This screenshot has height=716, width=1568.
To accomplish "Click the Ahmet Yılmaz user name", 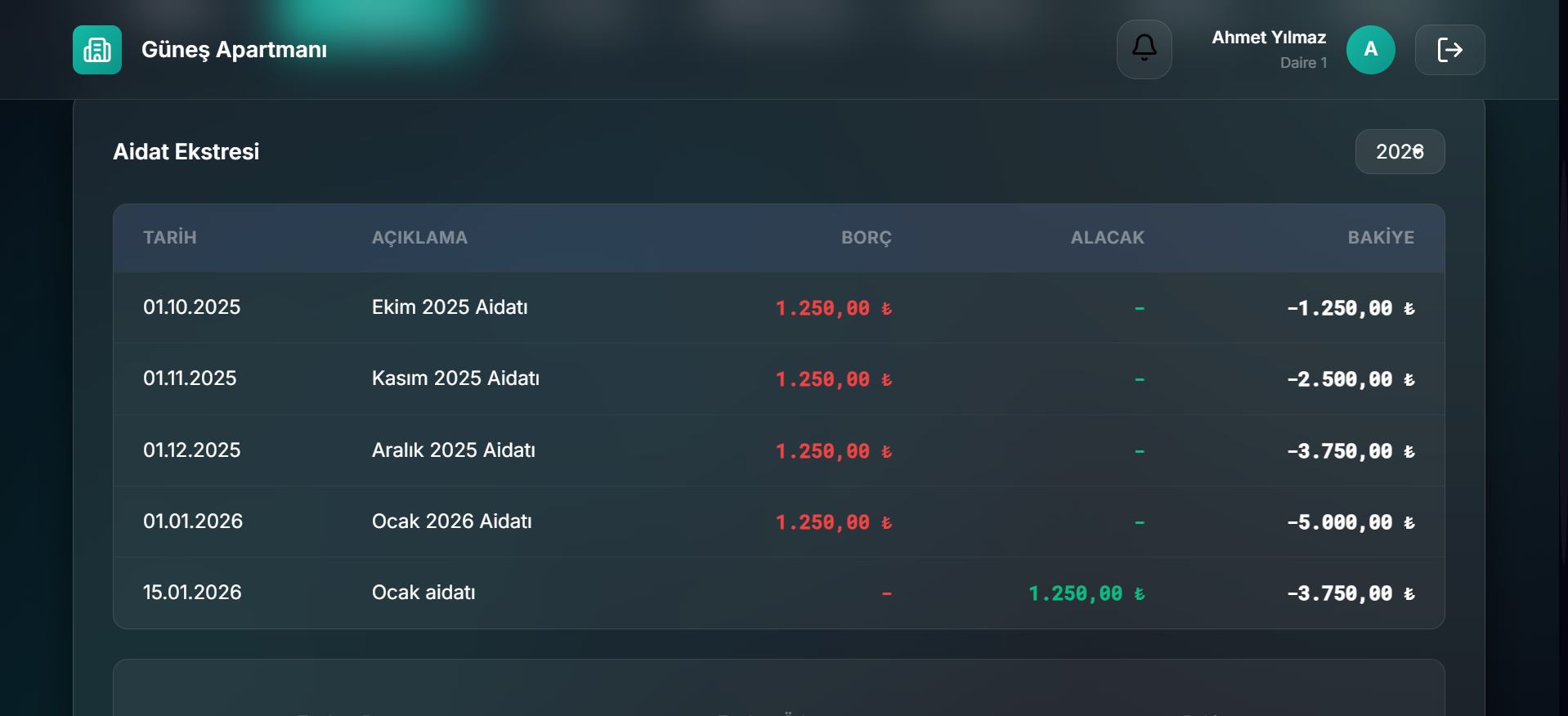I will [x=1268, y=38].
